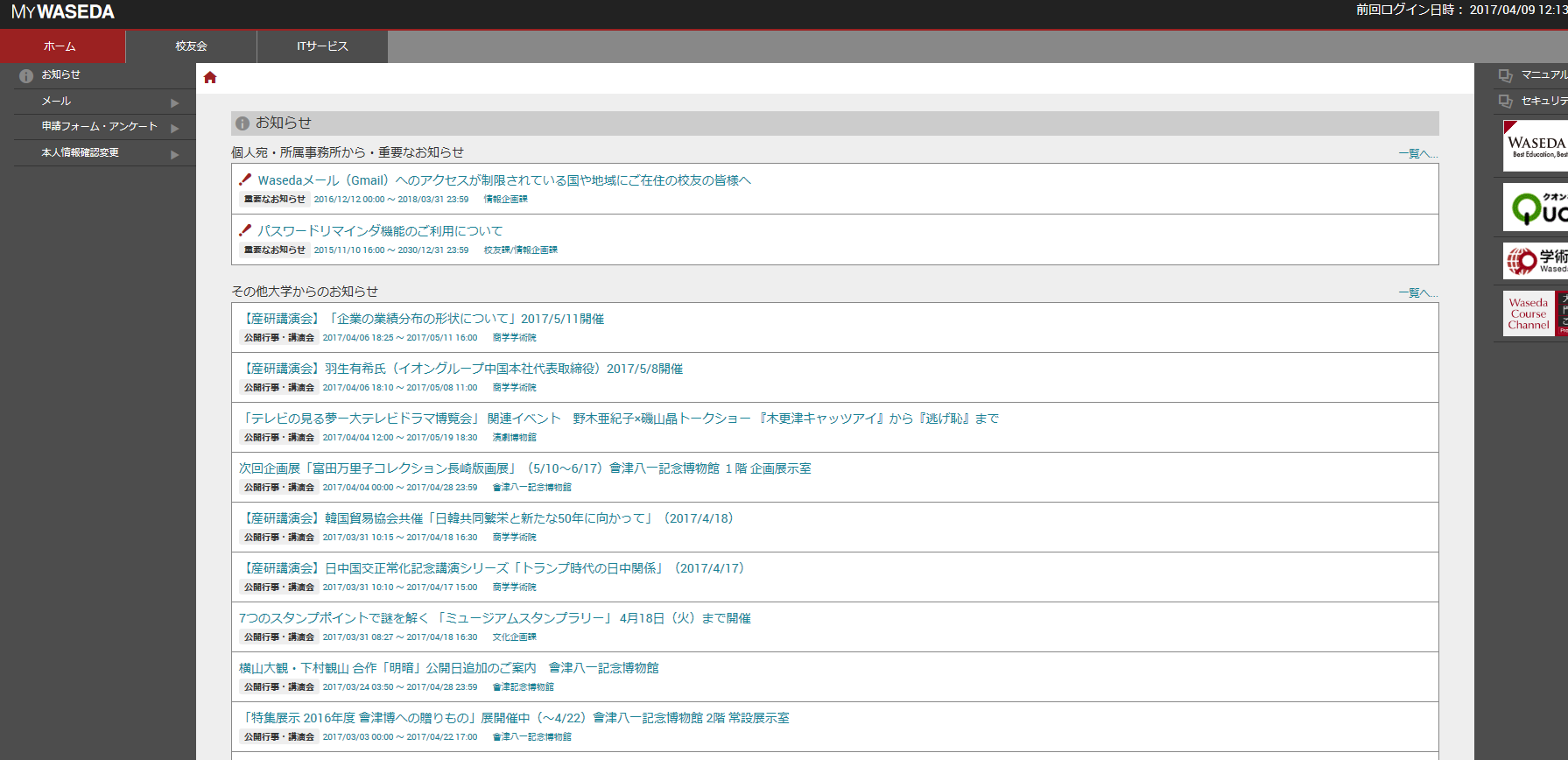
Task: Open the 学術 Waseda banner
Action: click(1535, 261)
